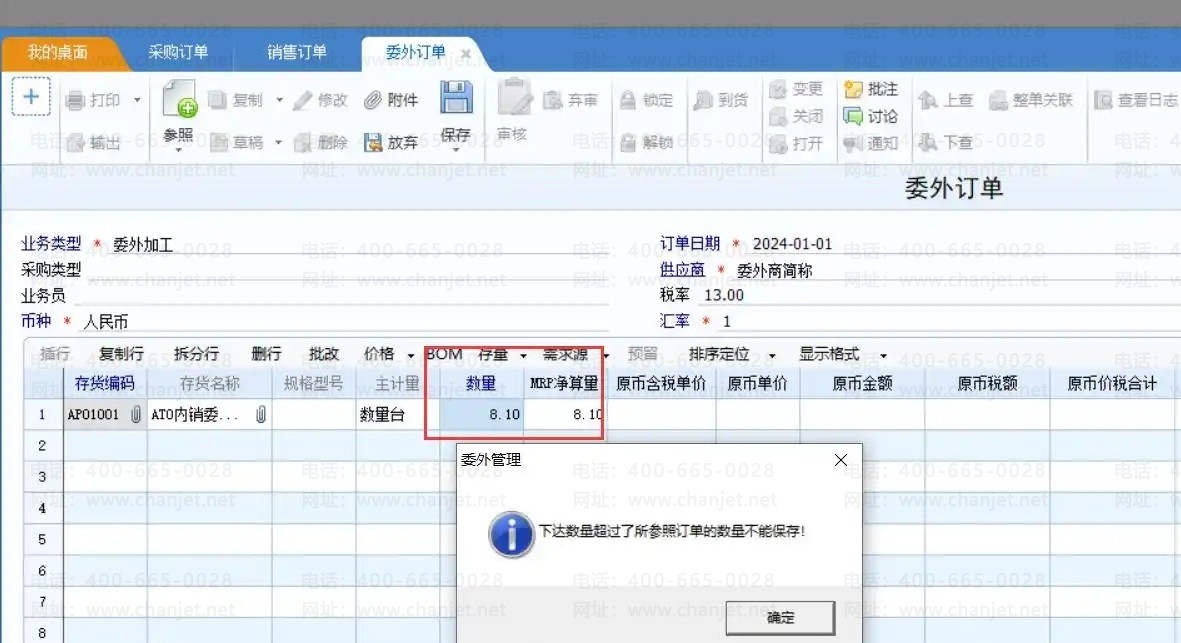1181x643 pixels.
Task: Click the 批注 annotation icon
Action: 853,89
